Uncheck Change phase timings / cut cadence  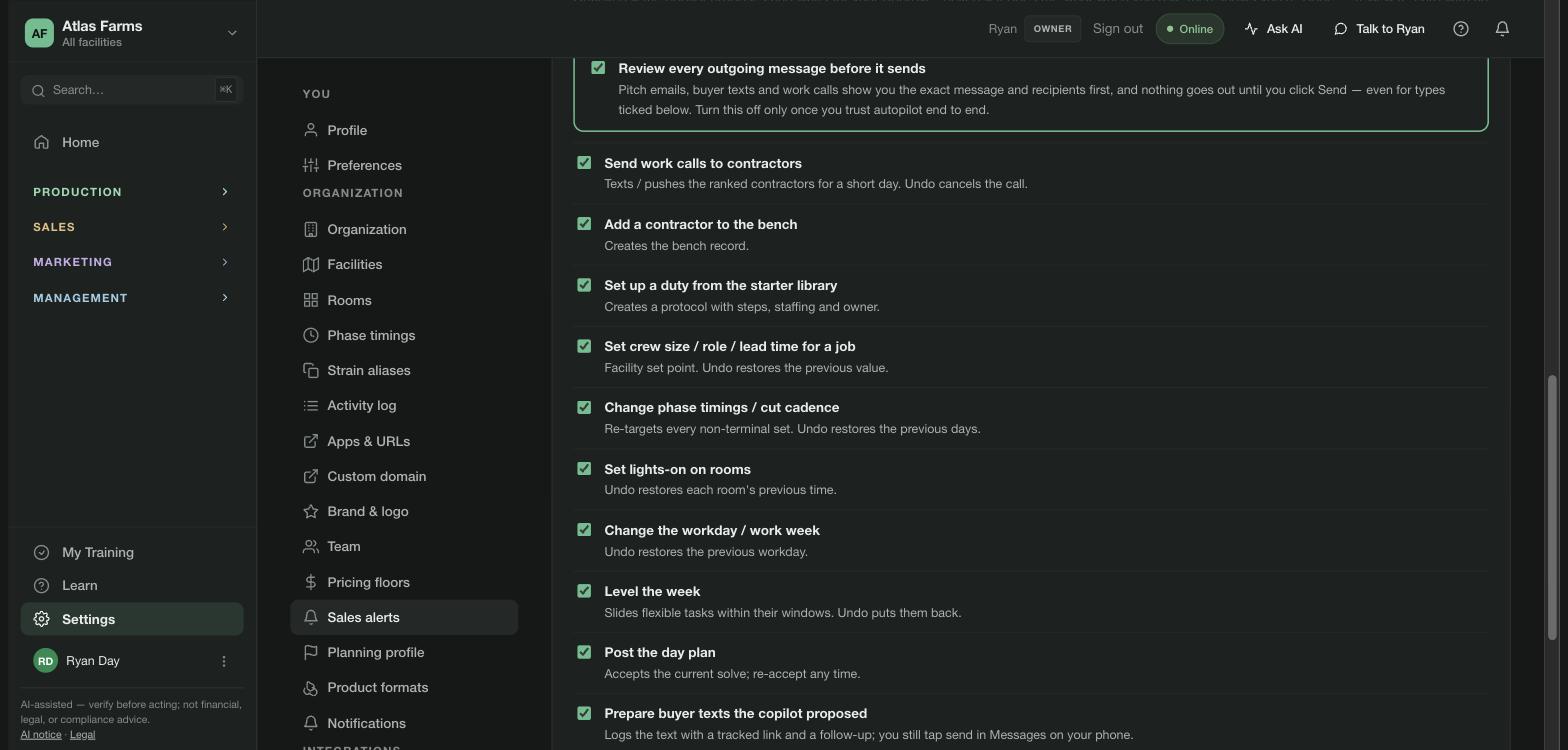click(x=584, y=407)
